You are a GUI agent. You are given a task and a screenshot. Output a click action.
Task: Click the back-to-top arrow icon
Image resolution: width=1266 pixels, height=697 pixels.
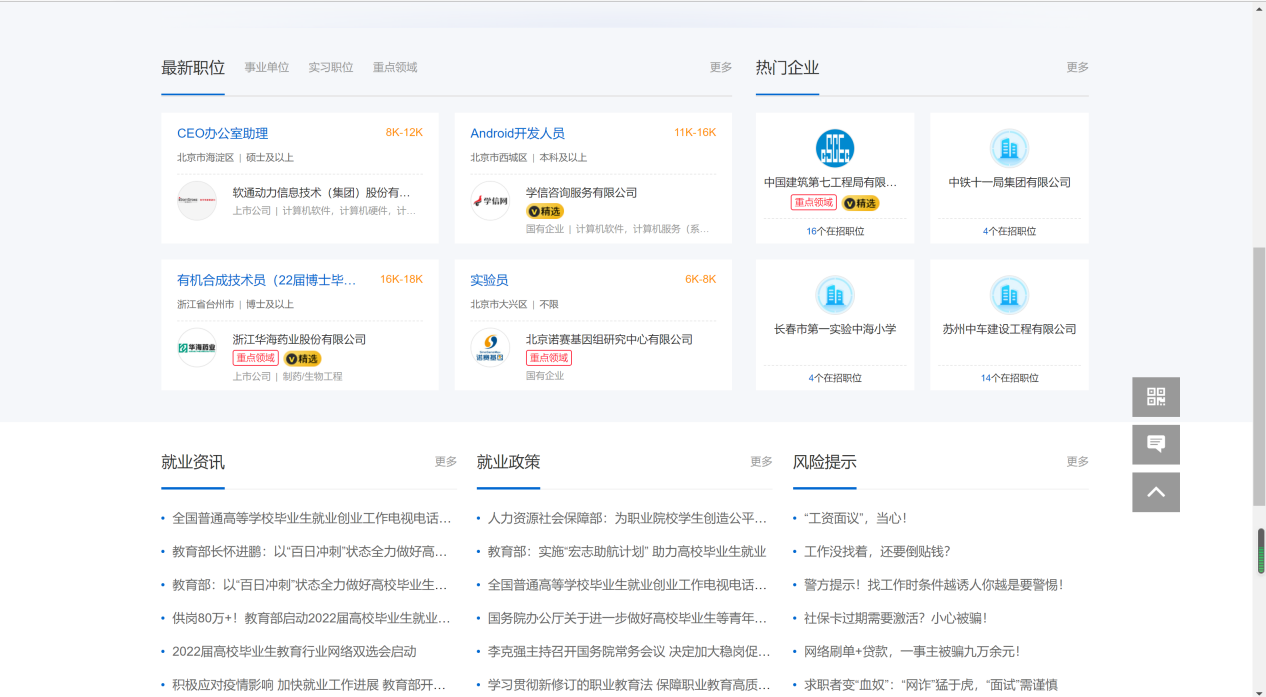[x=1156, y=493]
